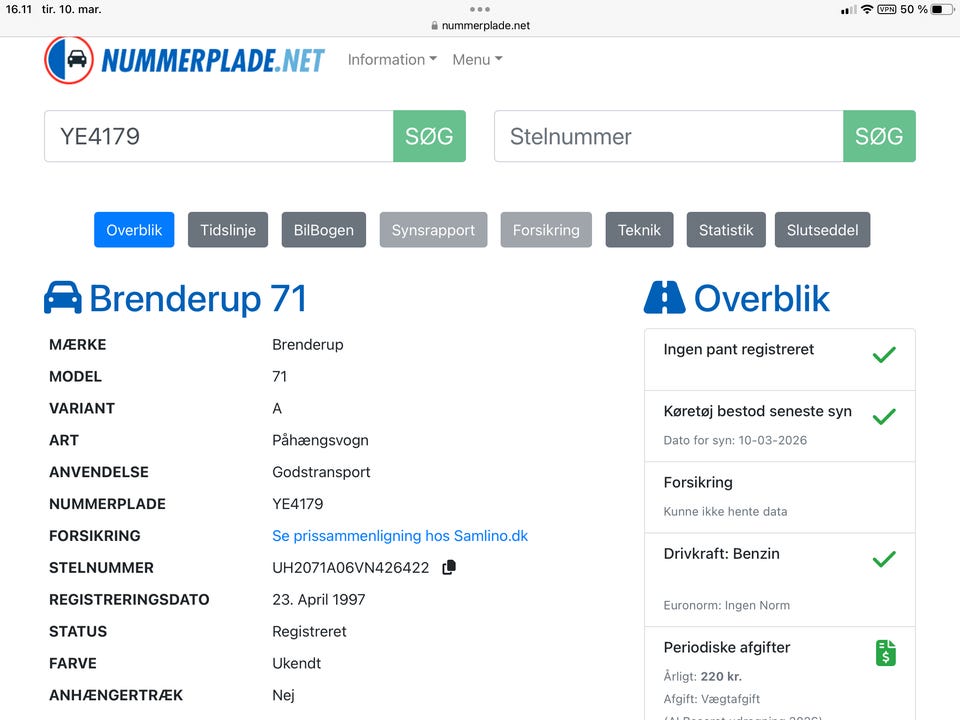The width and height of the screenshot is (960, 720).
Task: Click the Påhængsvogn value
Action: click(320, 440)
